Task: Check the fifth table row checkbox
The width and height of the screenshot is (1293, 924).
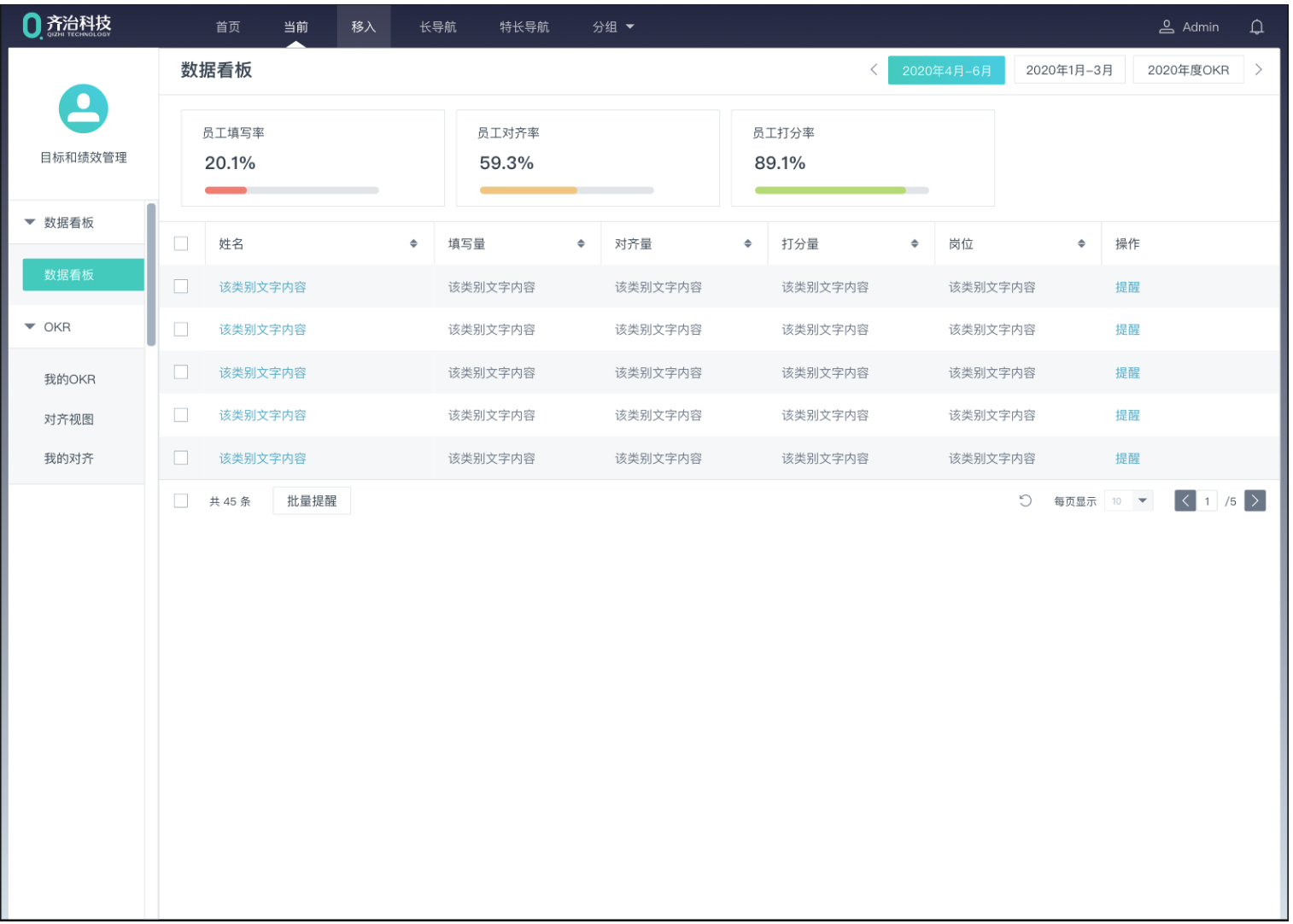Action: 181,458
